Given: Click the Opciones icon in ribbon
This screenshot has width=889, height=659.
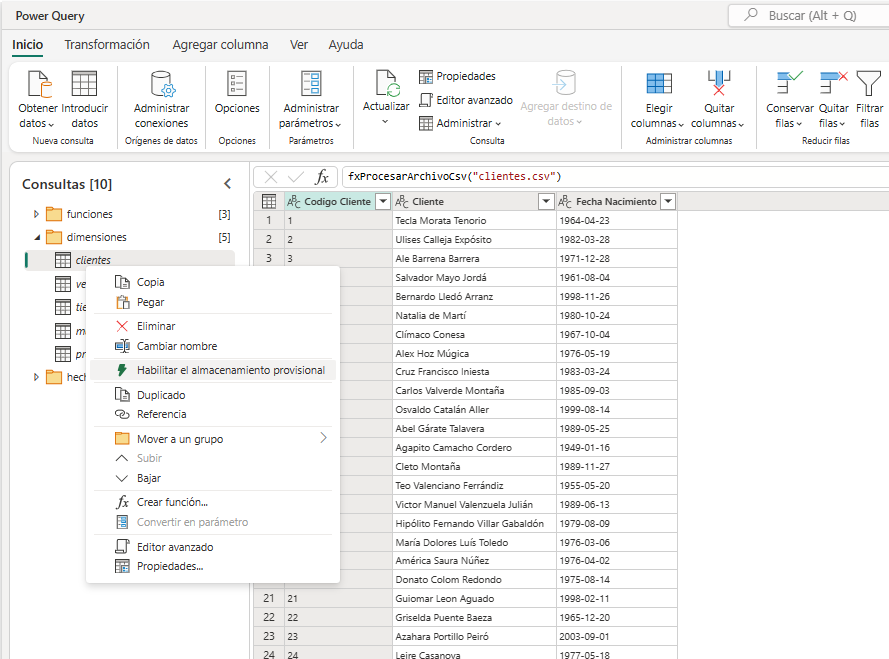Looking at the screenshot, I should click(237, 84).
